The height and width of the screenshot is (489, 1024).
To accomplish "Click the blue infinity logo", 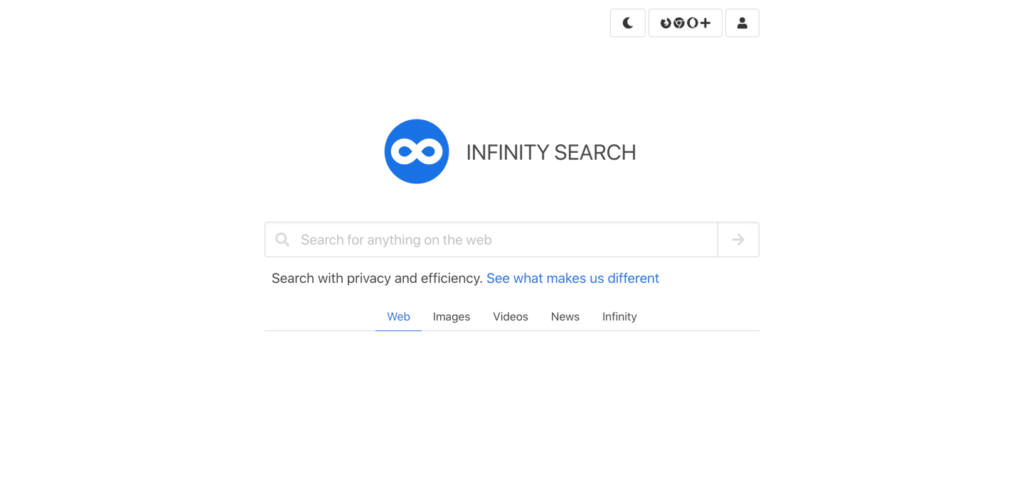I will coord(416,152).
